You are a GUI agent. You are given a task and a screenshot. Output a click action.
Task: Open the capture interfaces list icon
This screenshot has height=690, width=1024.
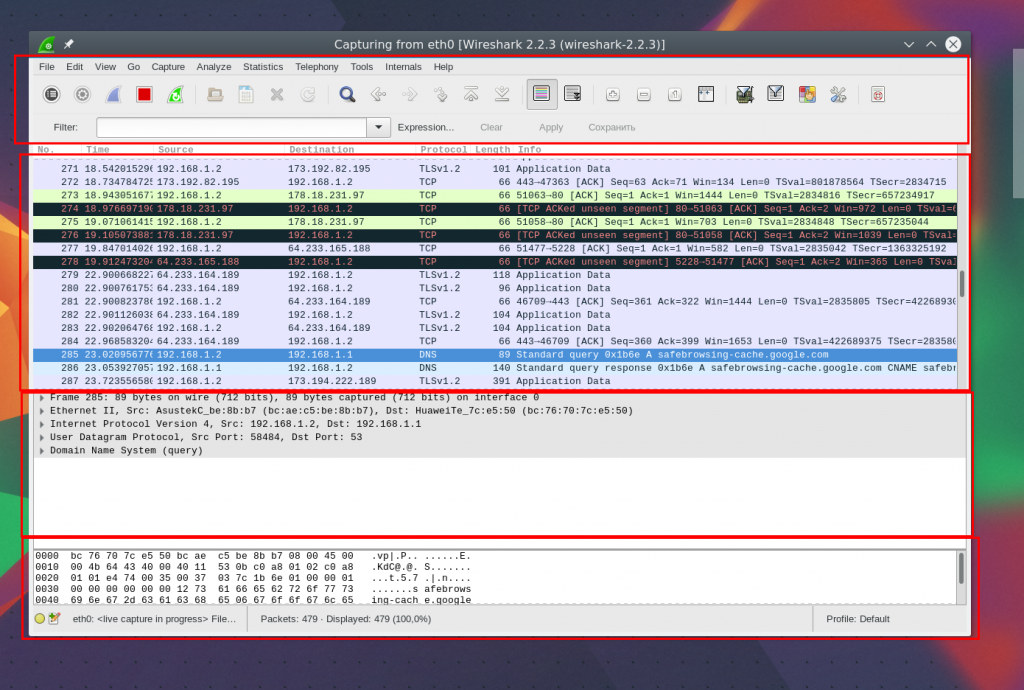[51, 95]
